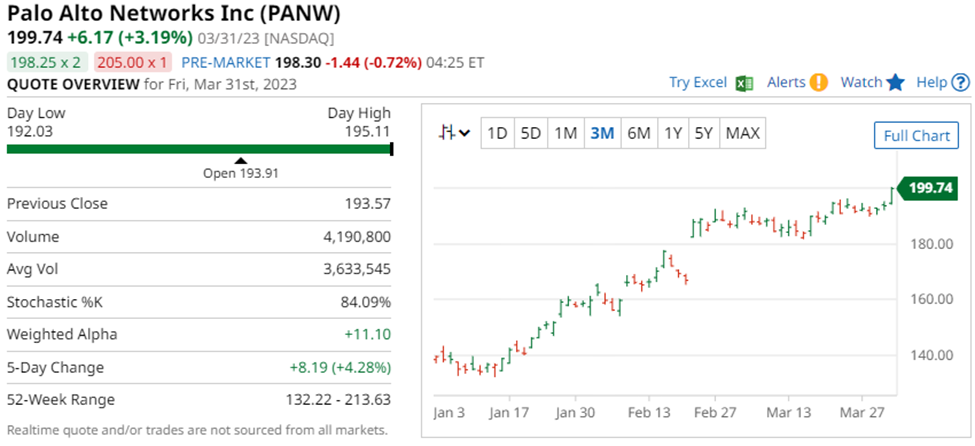This screenshot has height=446, width=975.
Task: Click the PRE-MARKET label
Action: (226, 62)
